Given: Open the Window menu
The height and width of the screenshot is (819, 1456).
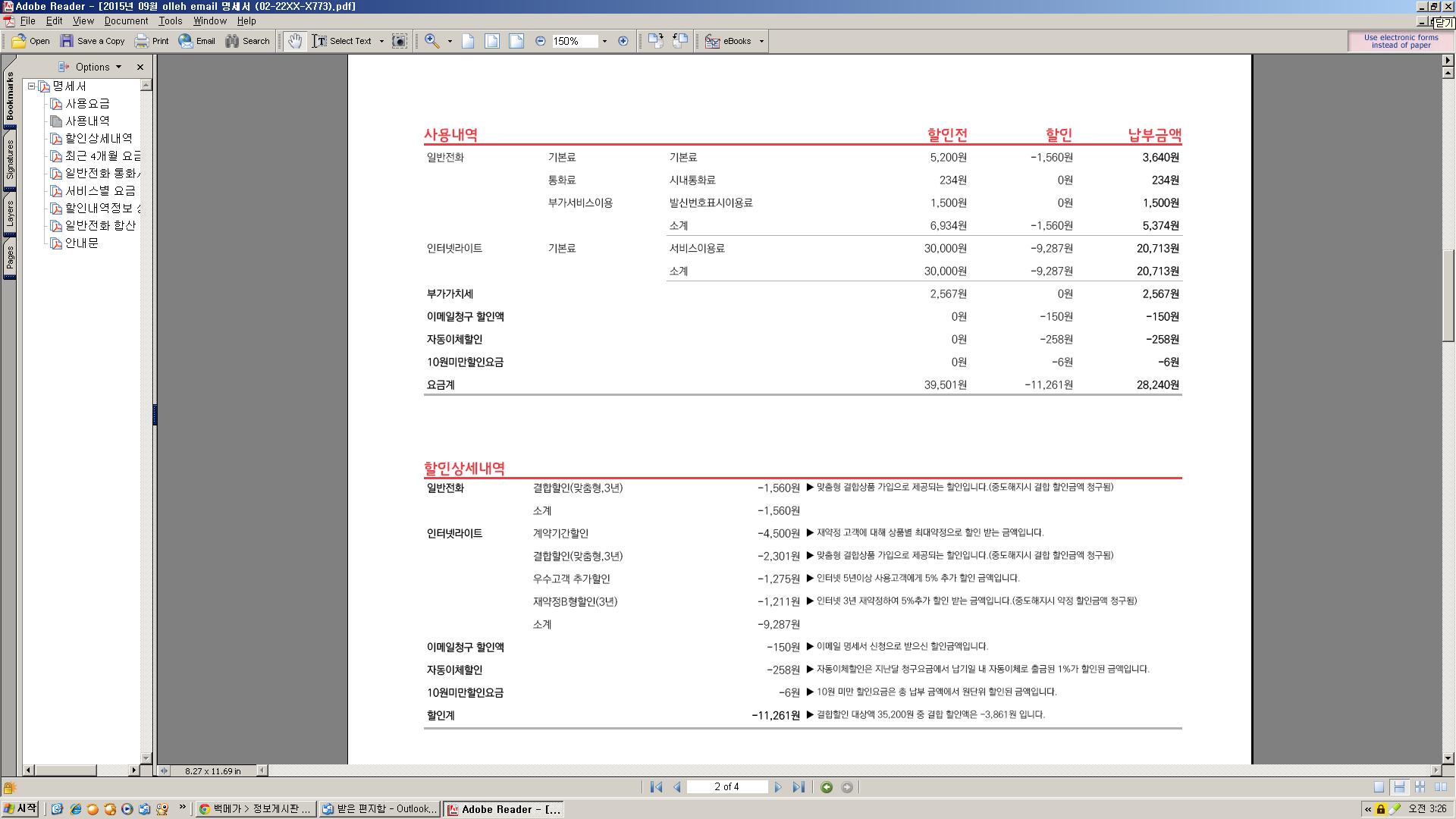Looking at the screenshot, I should 209,21.
